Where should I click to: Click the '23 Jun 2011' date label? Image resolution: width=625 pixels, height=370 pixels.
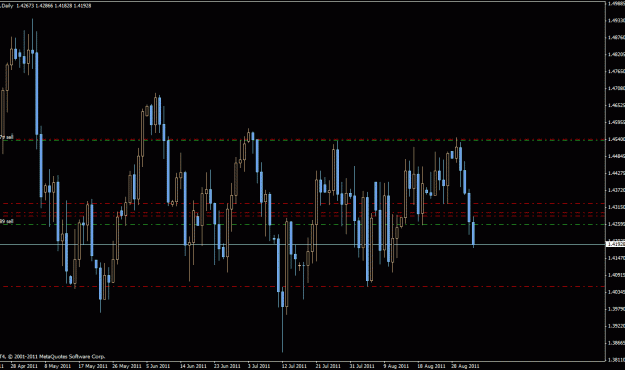coord(227,366)
